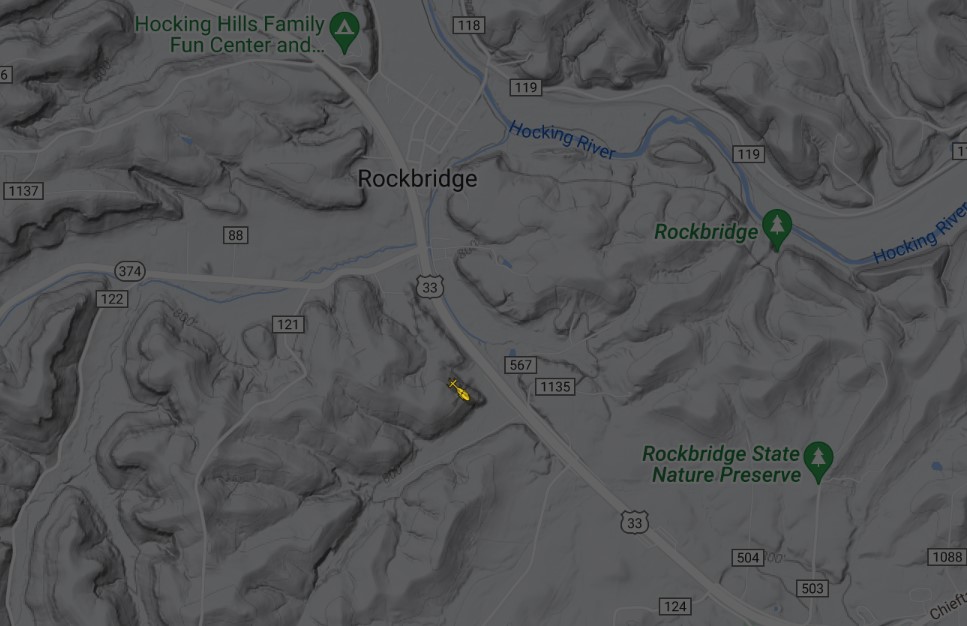Click the Hocking River label near town

(x=561, y=141)
